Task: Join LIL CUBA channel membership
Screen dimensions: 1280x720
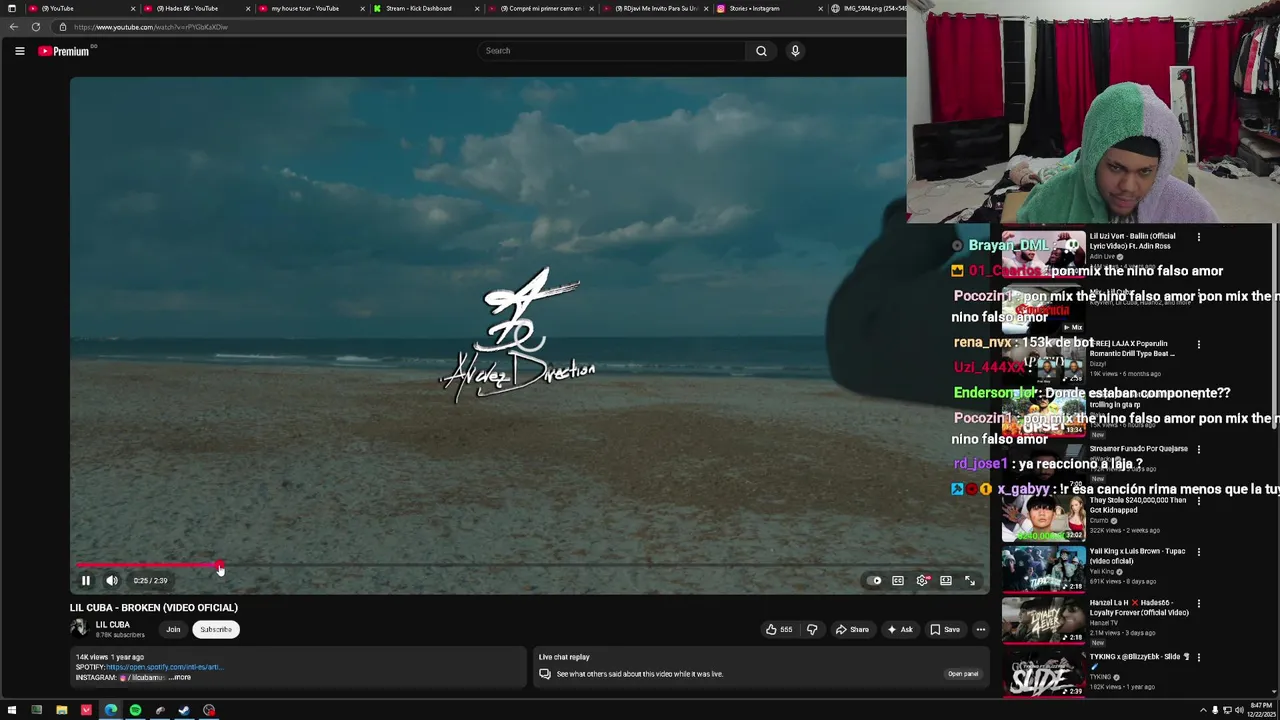Action: (x=173, y=629)
